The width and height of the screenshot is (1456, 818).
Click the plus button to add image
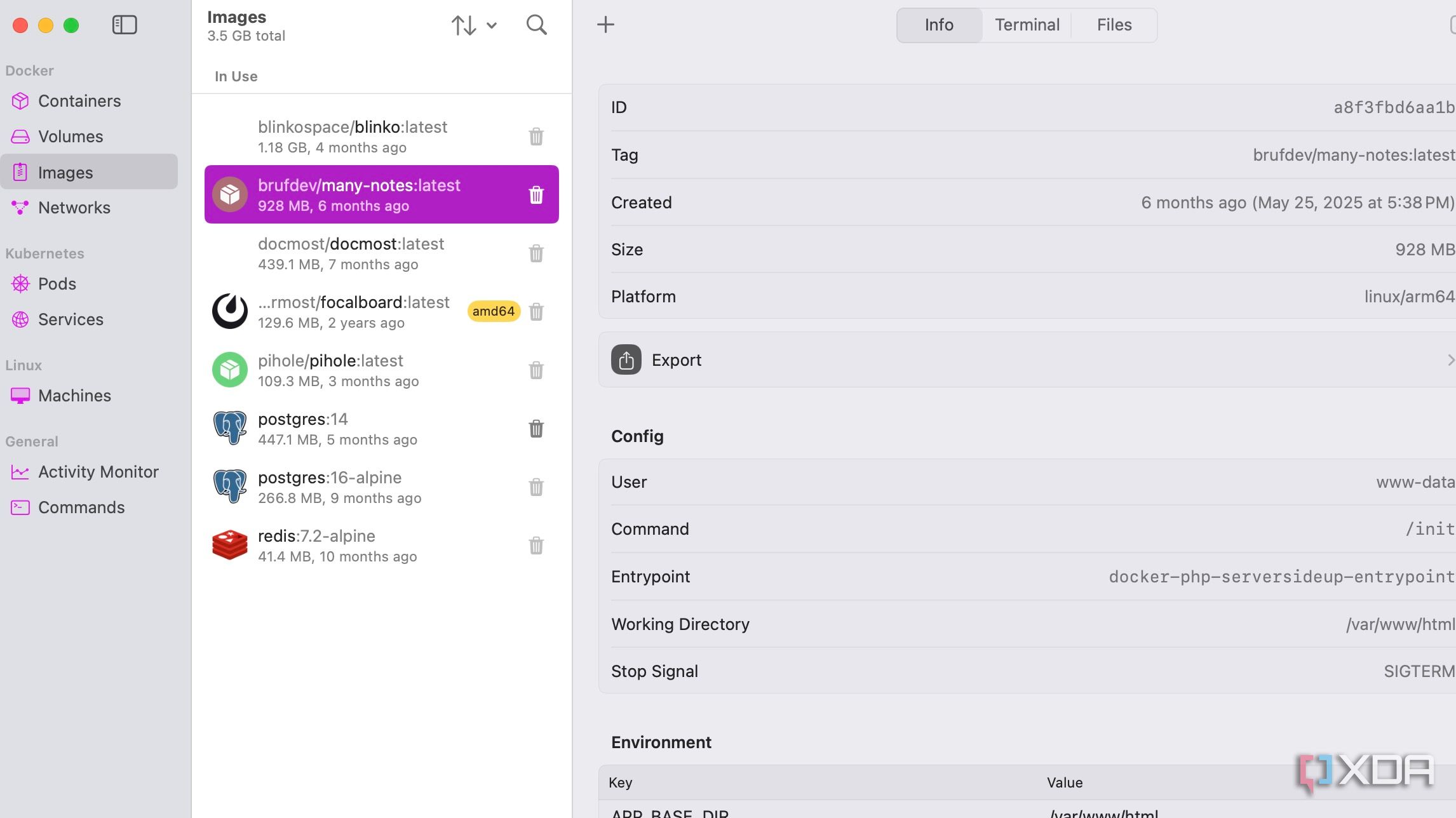(606, 25)
